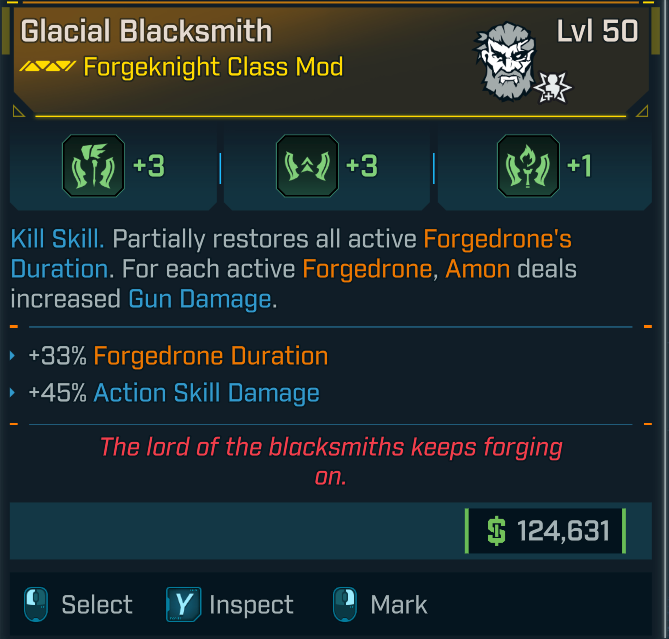Expand the +45% Action Skill Damage arrow
Image resolution: width=669 pixels, height=639 pixels.
click(13, 393)
